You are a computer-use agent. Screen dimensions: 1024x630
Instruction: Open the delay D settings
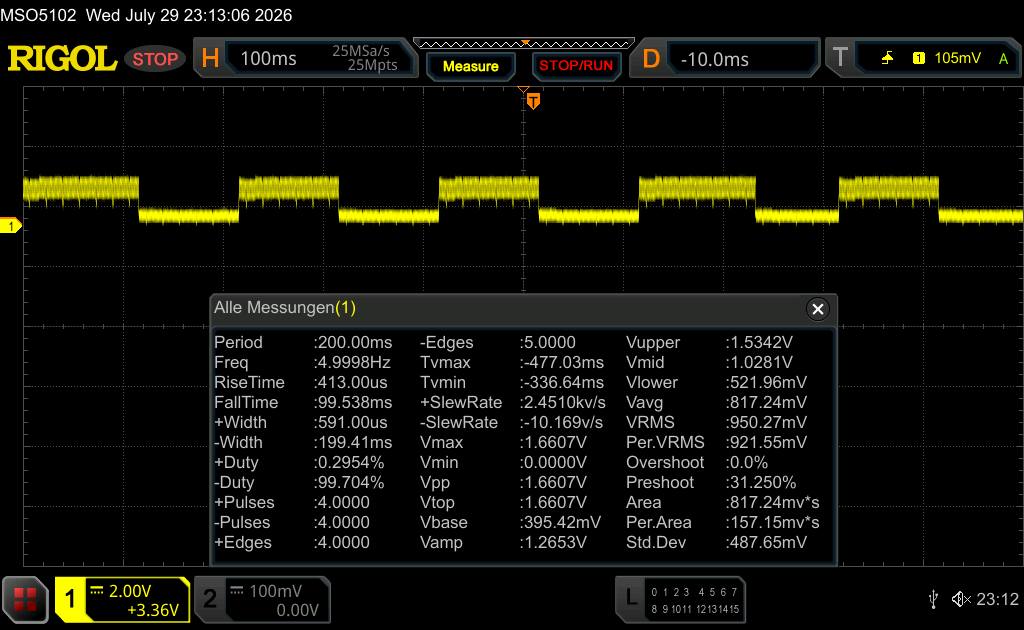coord(651,59)
